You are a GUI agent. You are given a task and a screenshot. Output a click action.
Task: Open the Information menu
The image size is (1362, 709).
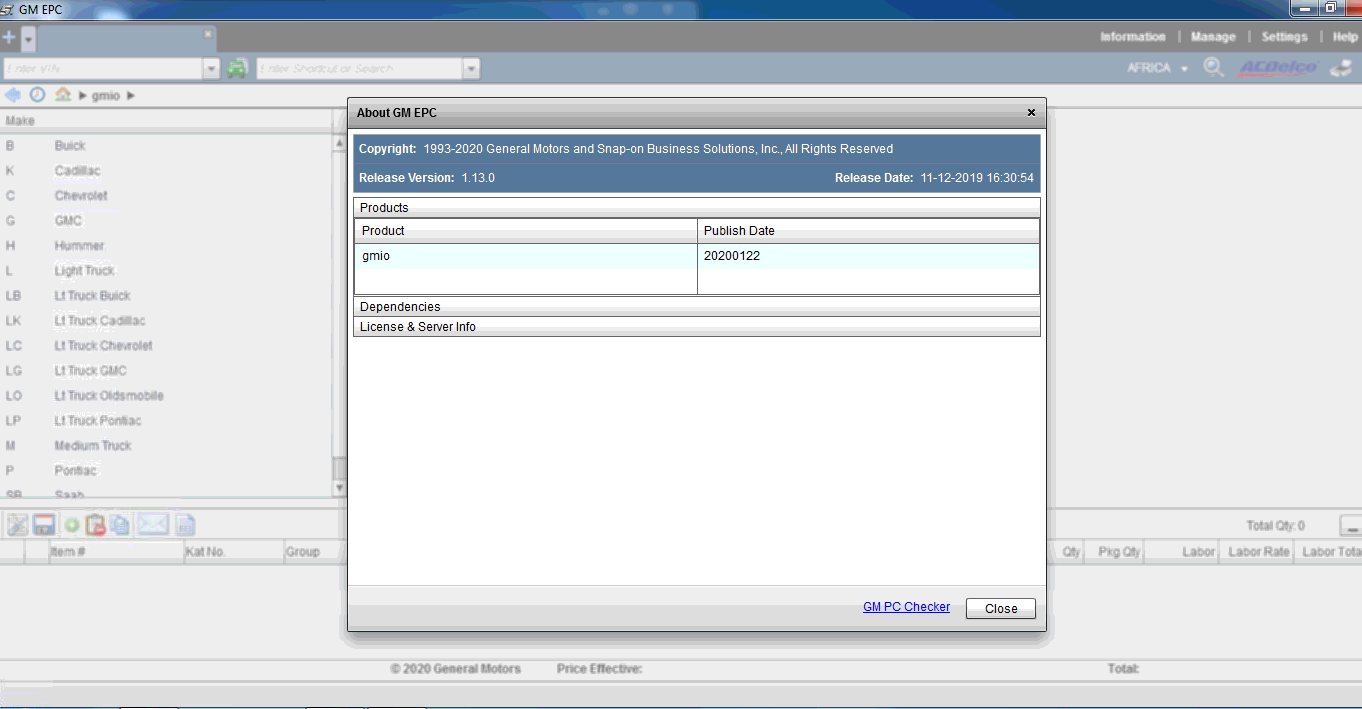click(1133, 37)
